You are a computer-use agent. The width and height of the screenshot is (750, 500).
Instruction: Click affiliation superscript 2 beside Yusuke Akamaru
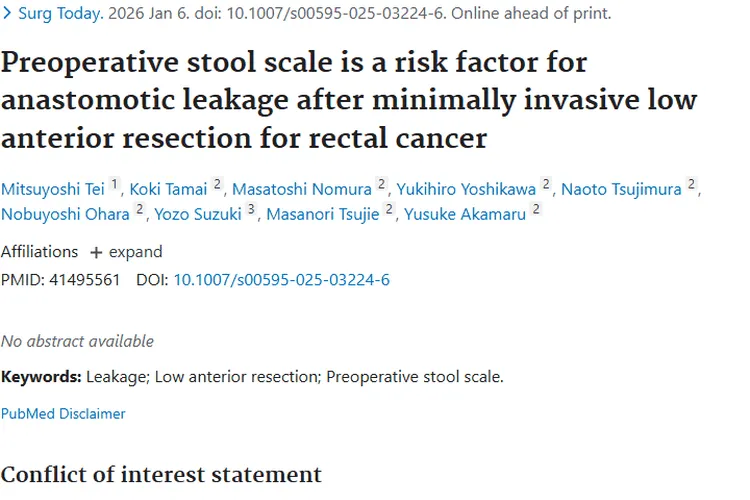pyautogui.click(x=537, y=209)
